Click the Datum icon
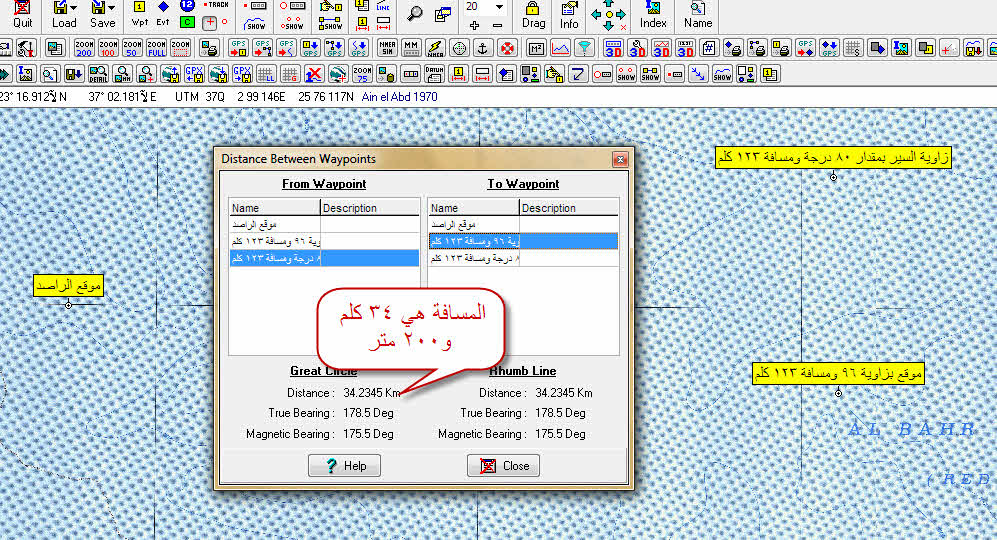This screenshot has height=540, width=997. (434, 74)
